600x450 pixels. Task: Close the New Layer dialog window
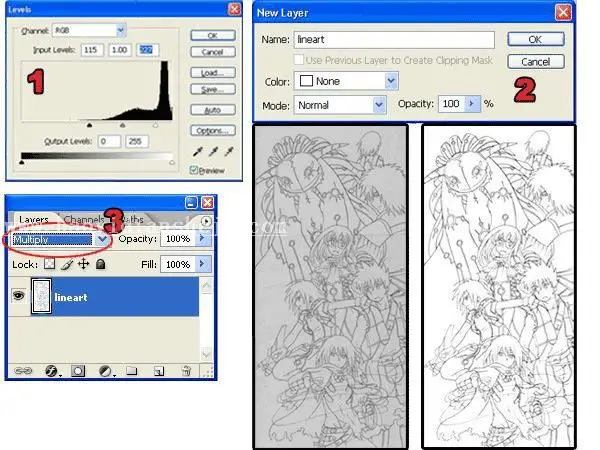[563, 13]
